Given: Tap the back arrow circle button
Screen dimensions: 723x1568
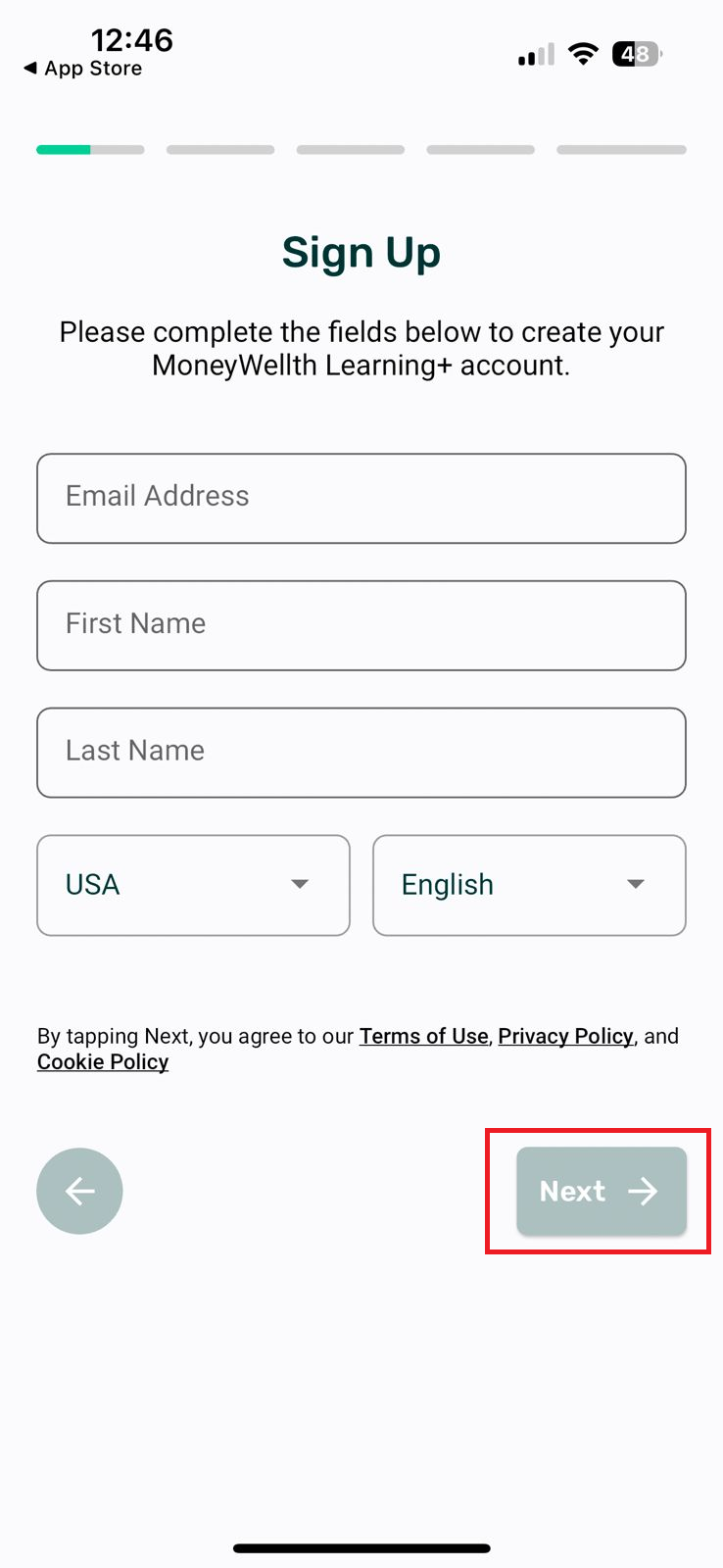Looking at the screenshot, I should point(79,1191).
